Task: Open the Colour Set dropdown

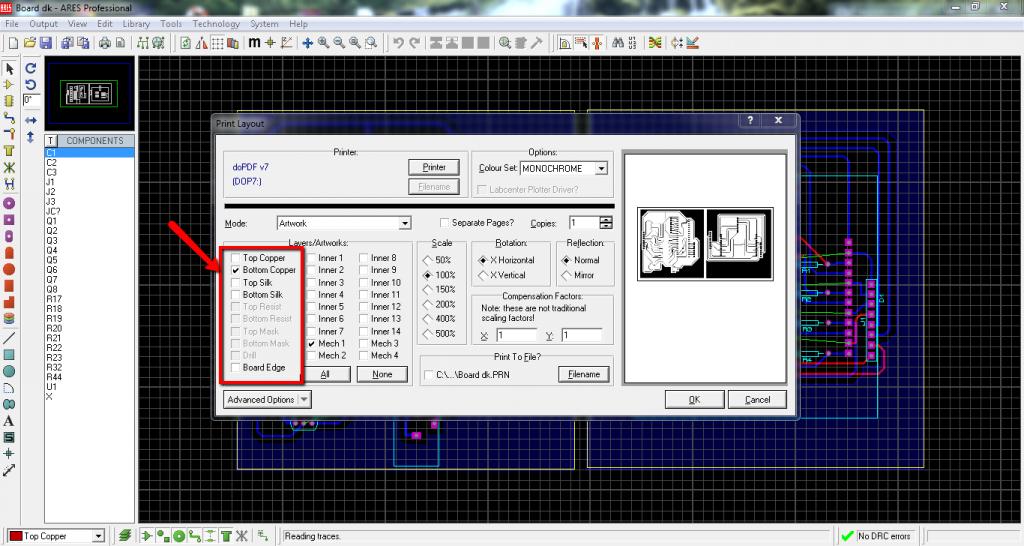Action: click(x=600, y=169)
